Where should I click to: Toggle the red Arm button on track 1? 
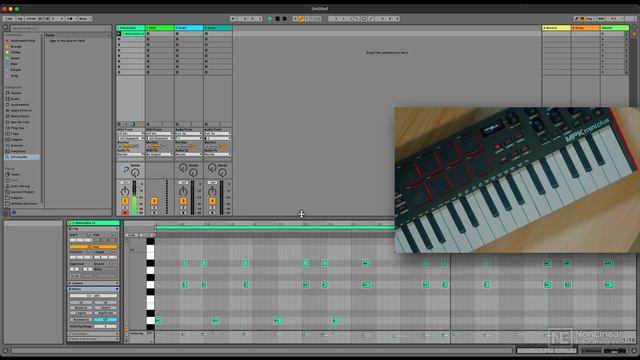pos(125,213)
